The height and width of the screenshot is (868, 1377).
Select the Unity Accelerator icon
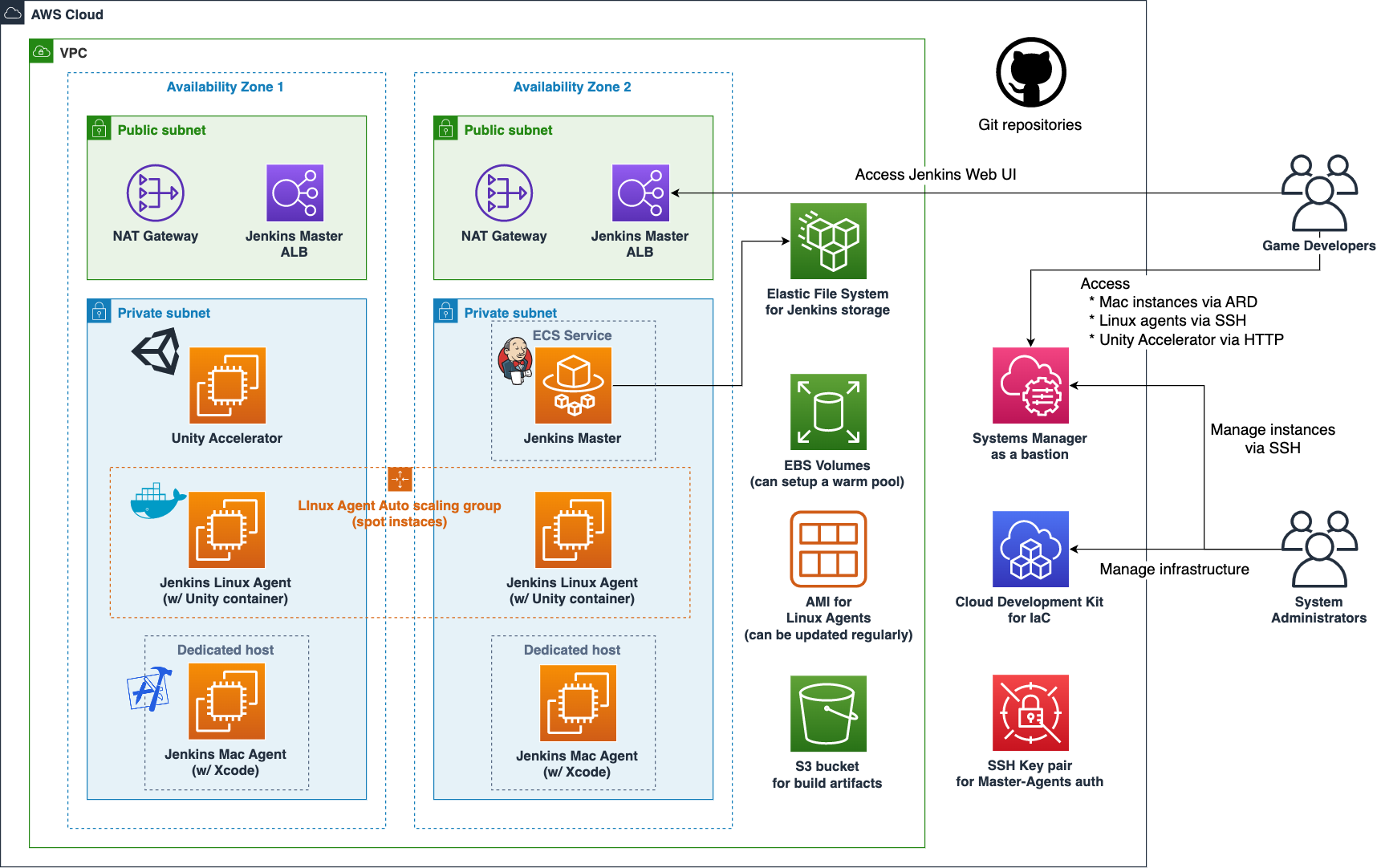pos(227,387)
